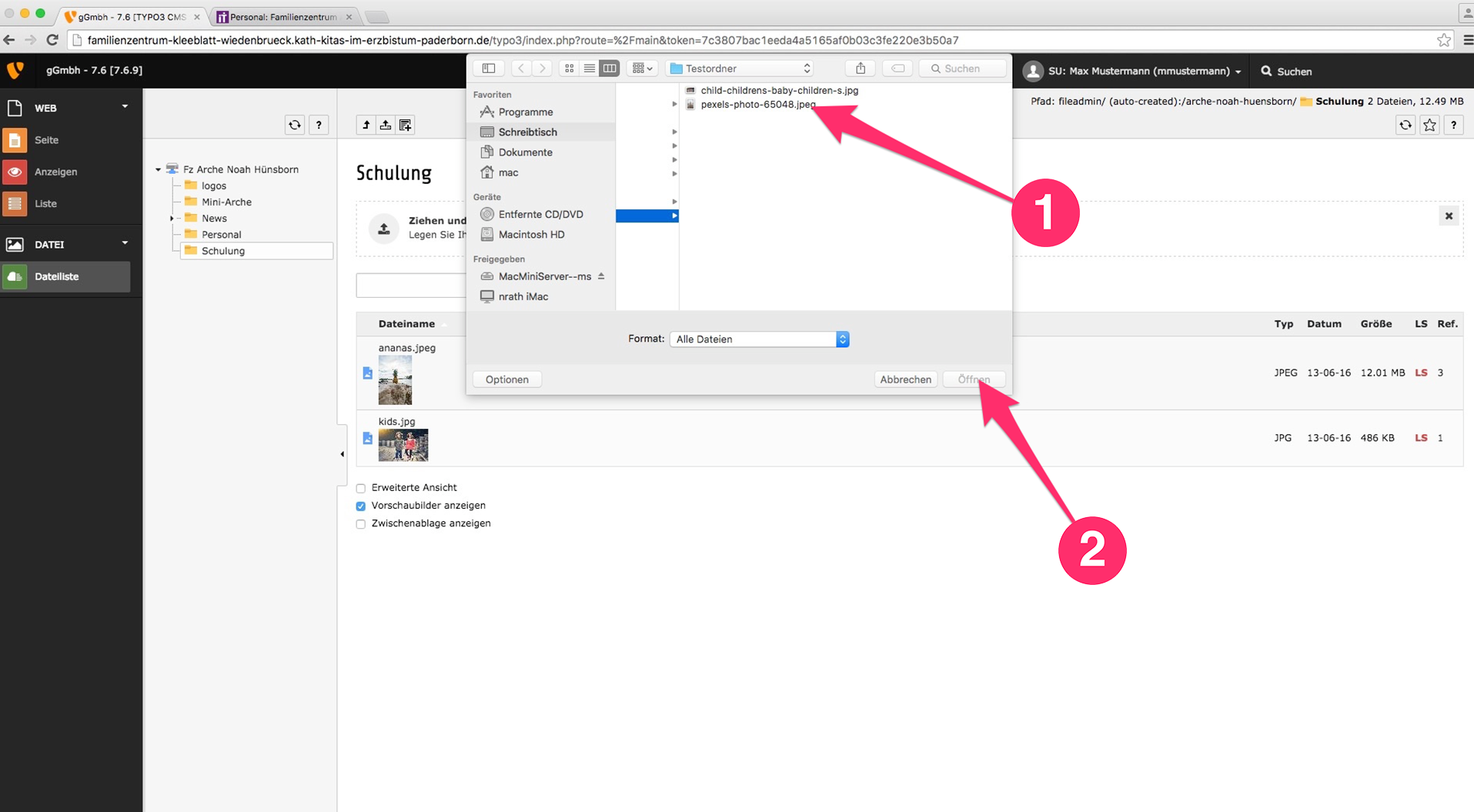Open the Testordner path dropdown

(x=740, y=69)
